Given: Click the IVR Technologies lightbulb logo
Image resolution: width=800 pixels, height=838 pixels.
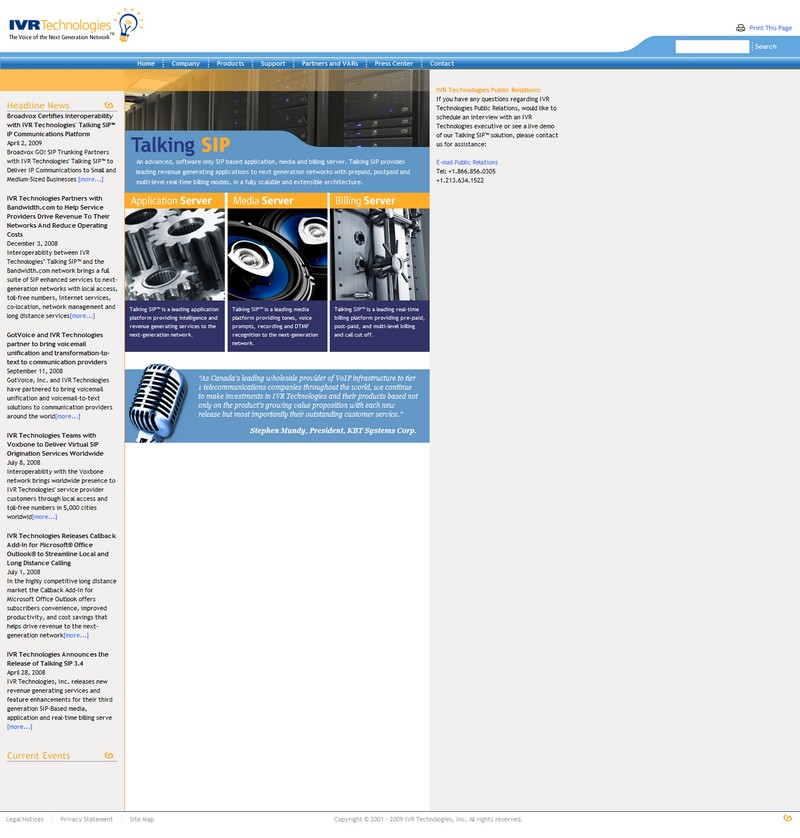Looking at the screenshot, I should tap(75, 25).
